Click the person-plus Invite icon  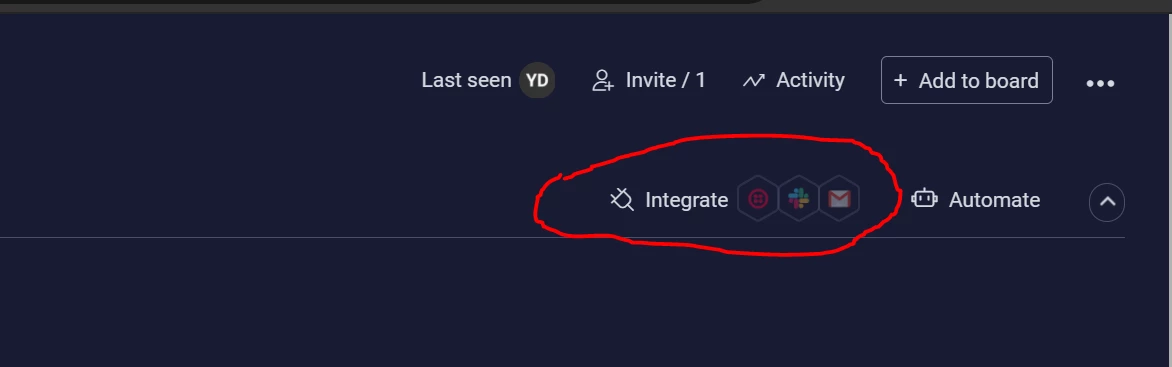pyautogui.click(x=602, y=80)
